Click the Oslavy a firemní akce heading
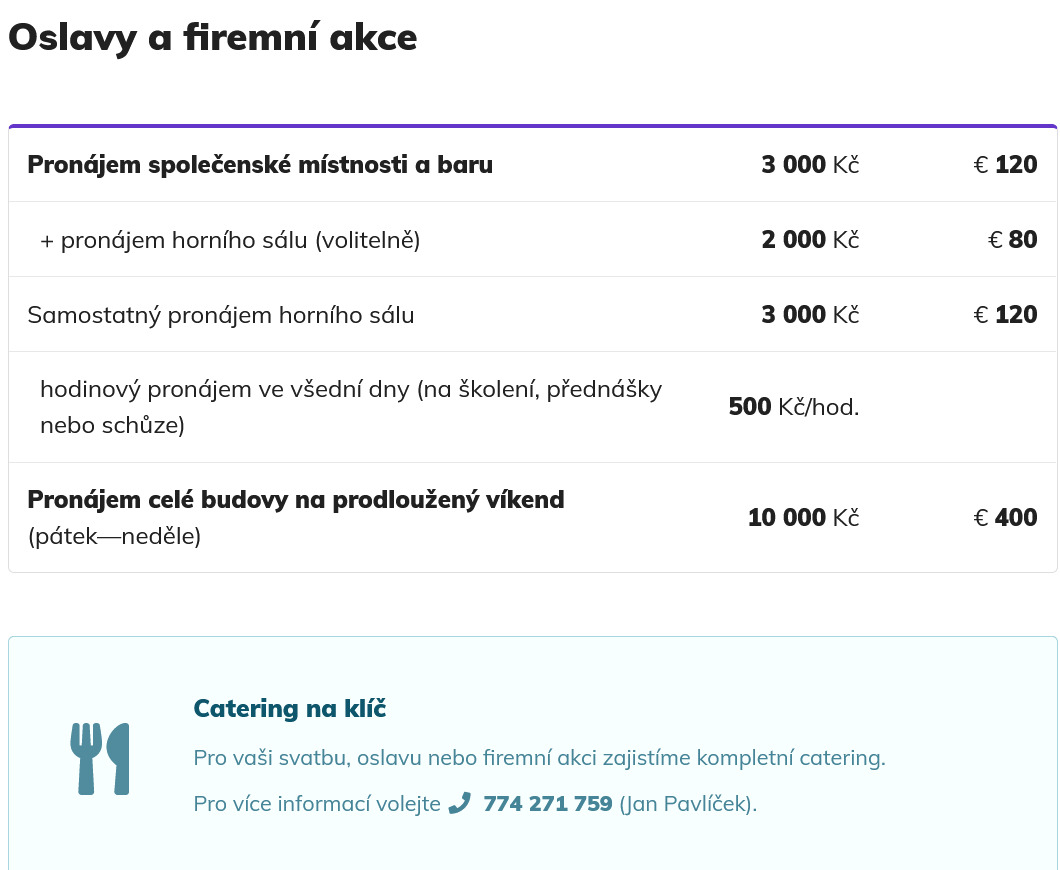 213,37
